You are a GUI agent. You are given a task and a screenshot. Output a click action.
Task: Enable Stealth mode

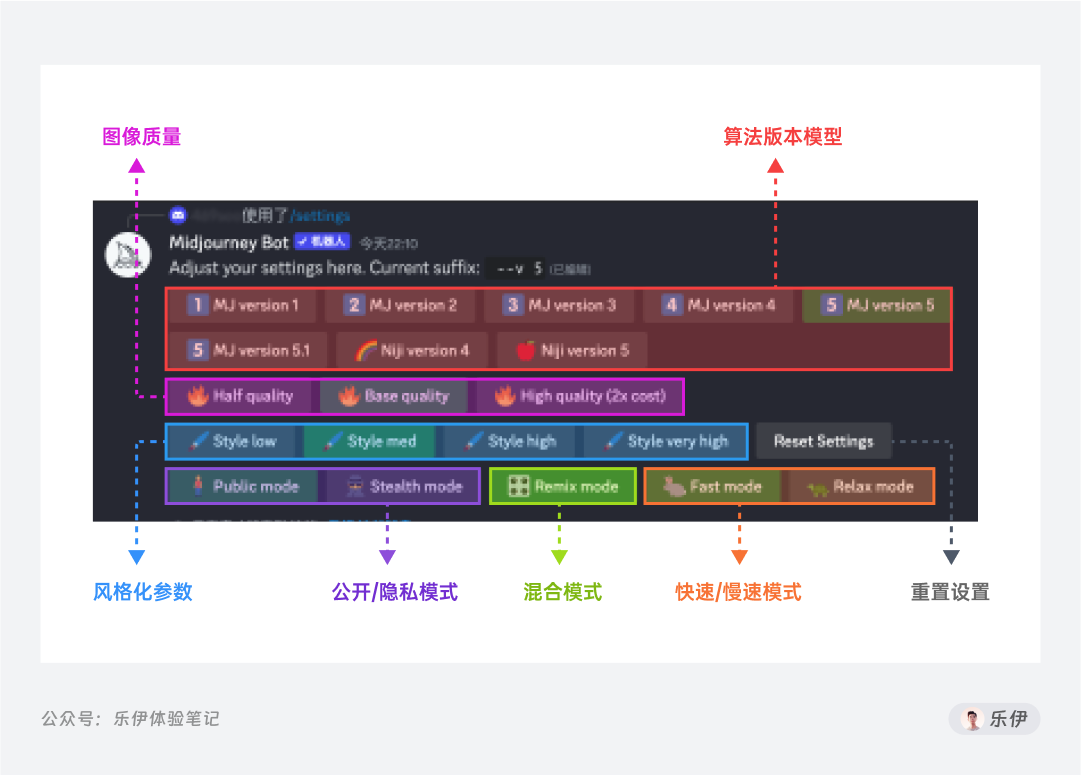click(x=403, y=487)
